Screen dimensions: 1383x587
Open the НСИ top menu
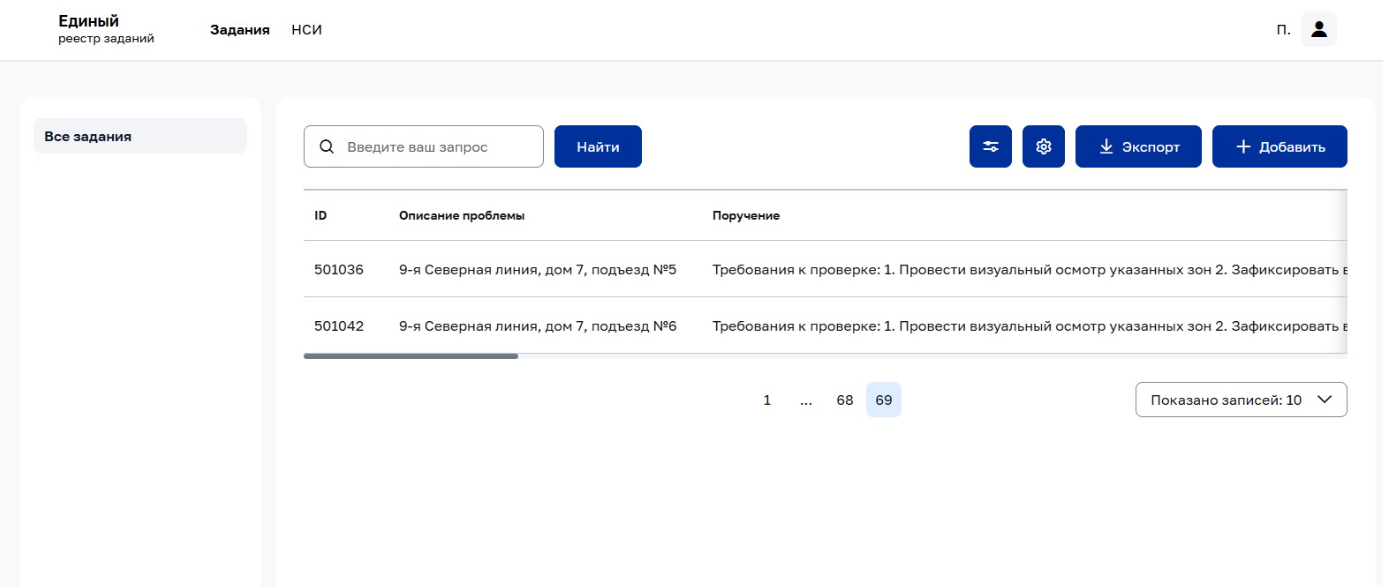307,30
